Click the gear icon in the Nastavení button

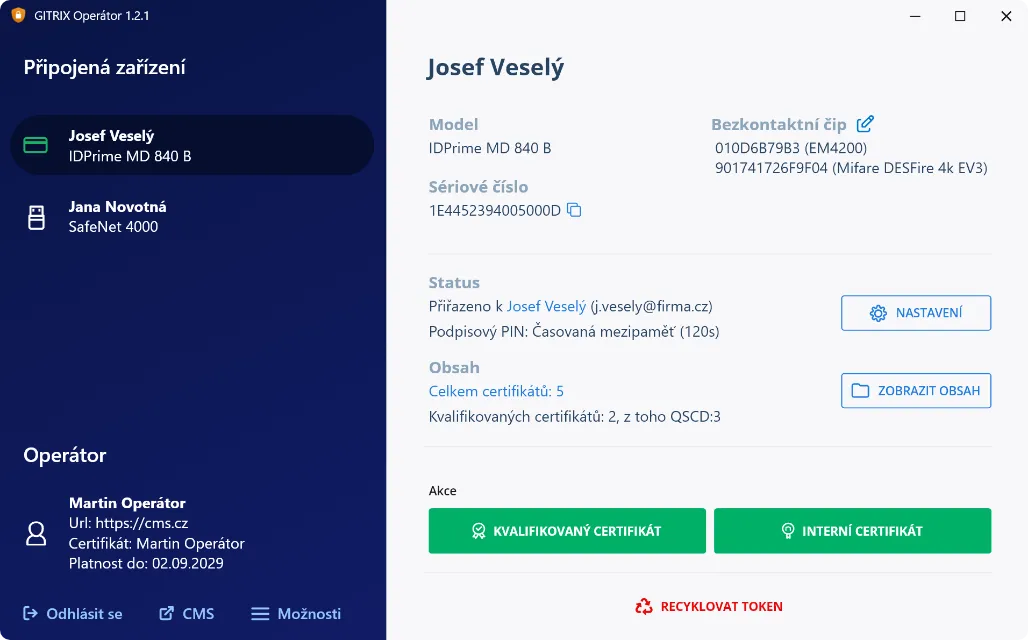878,313
